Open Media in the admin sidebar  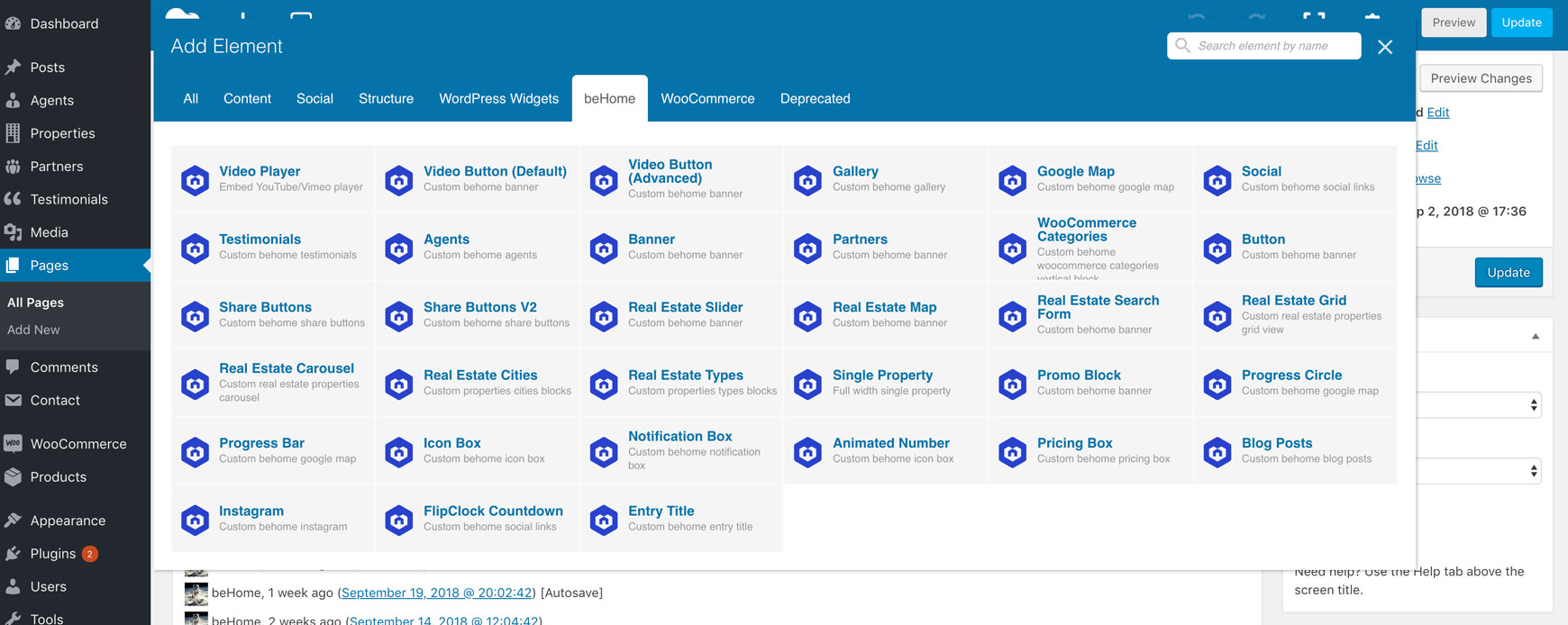point(76,232)
